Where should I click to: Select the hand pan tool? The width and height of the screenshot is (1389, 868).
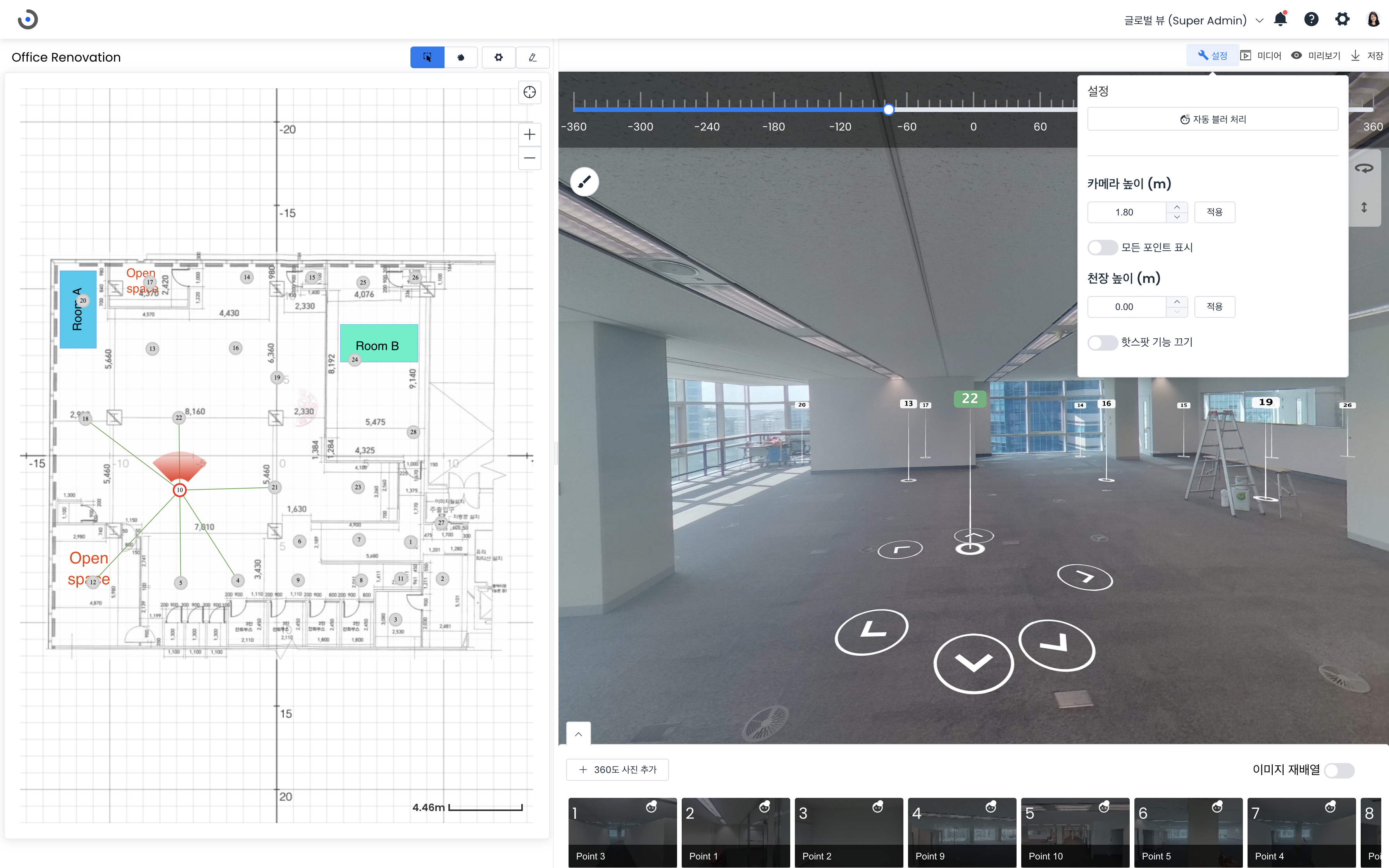point(460,57)
